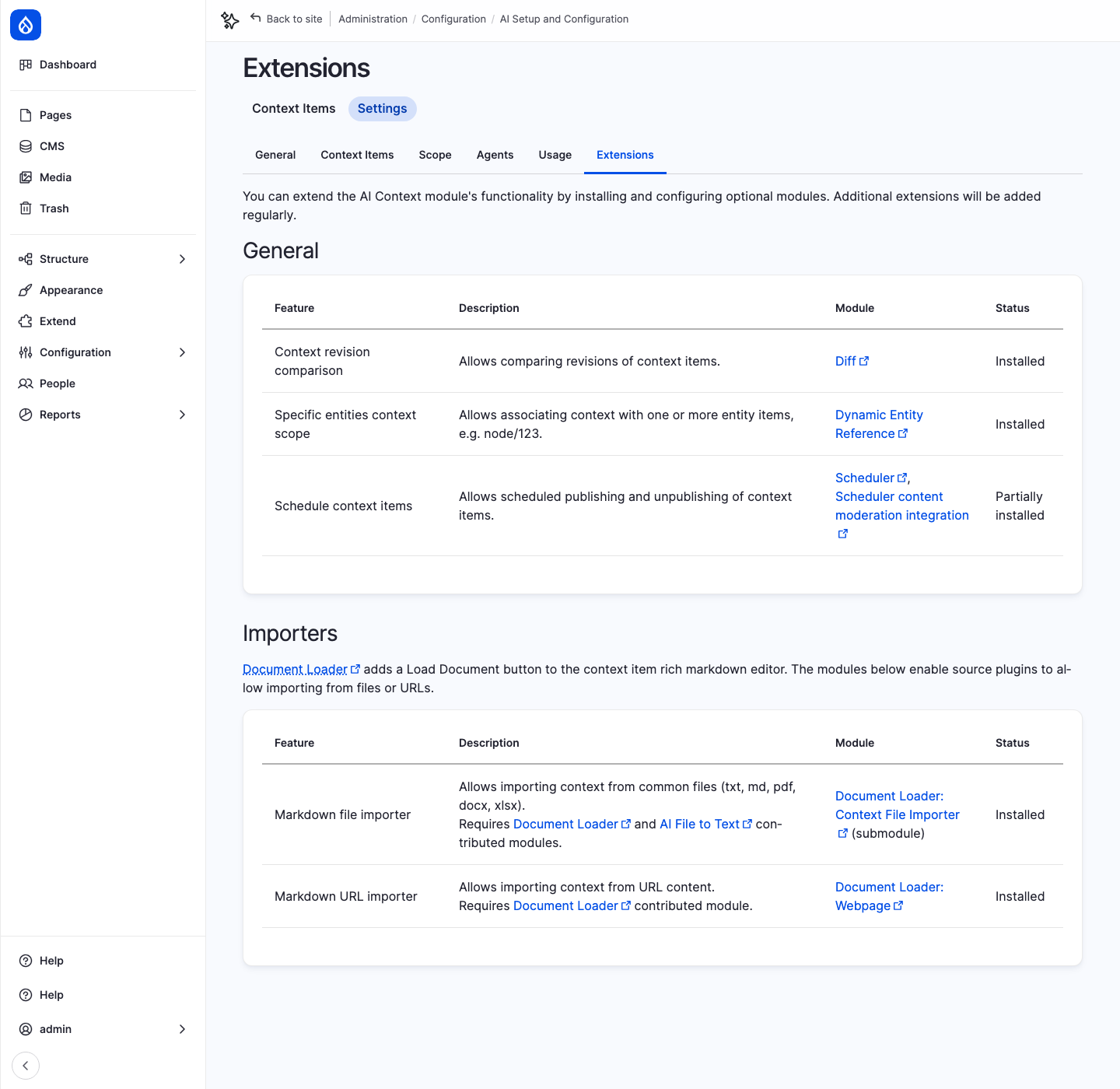Click the Dashboard grid icon
The height and width of the screenshot is (1089, 1120).
pos(26,65)
